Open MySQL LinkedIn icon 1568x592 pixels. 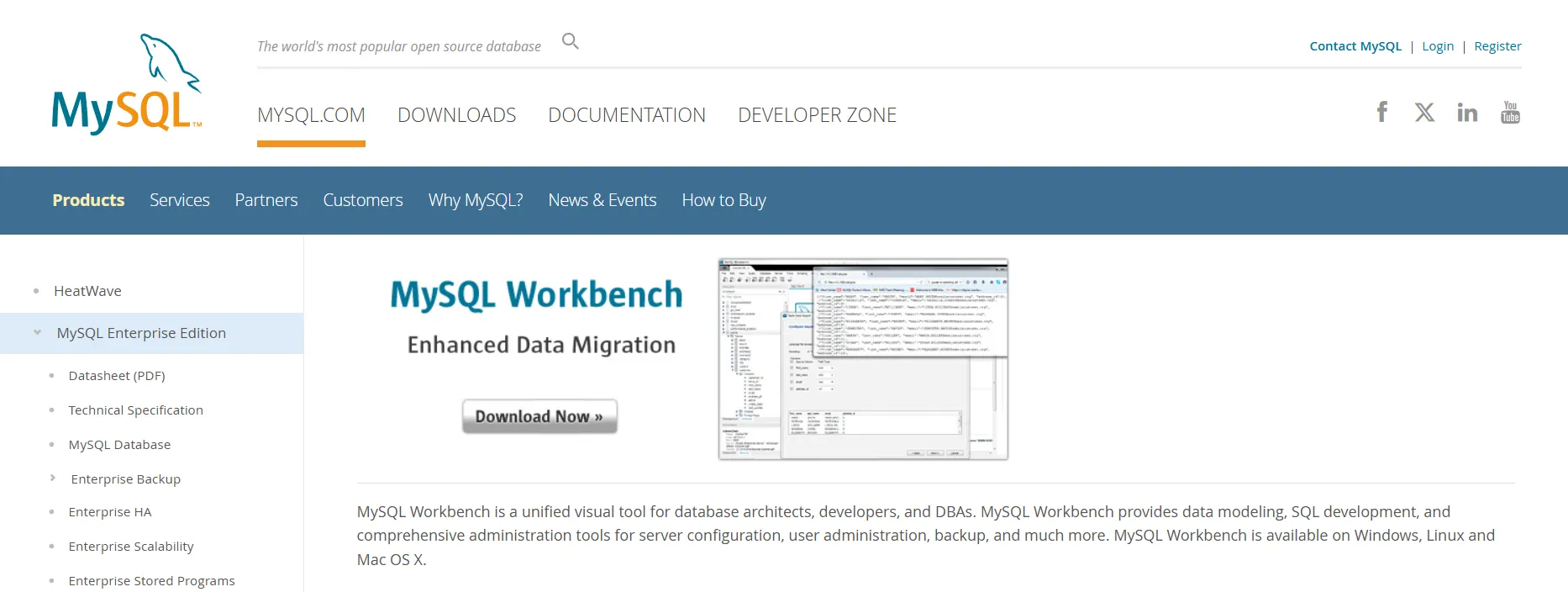pos(1467,113)
